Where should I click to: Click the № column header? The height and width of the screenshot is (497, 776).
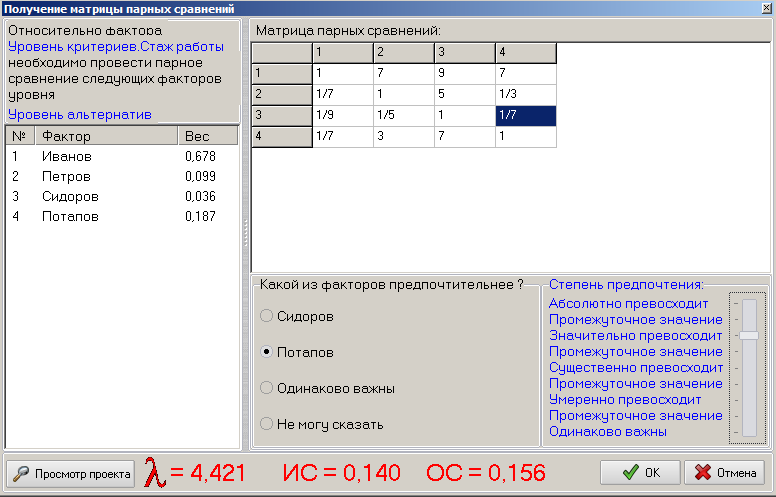[20, 136]
